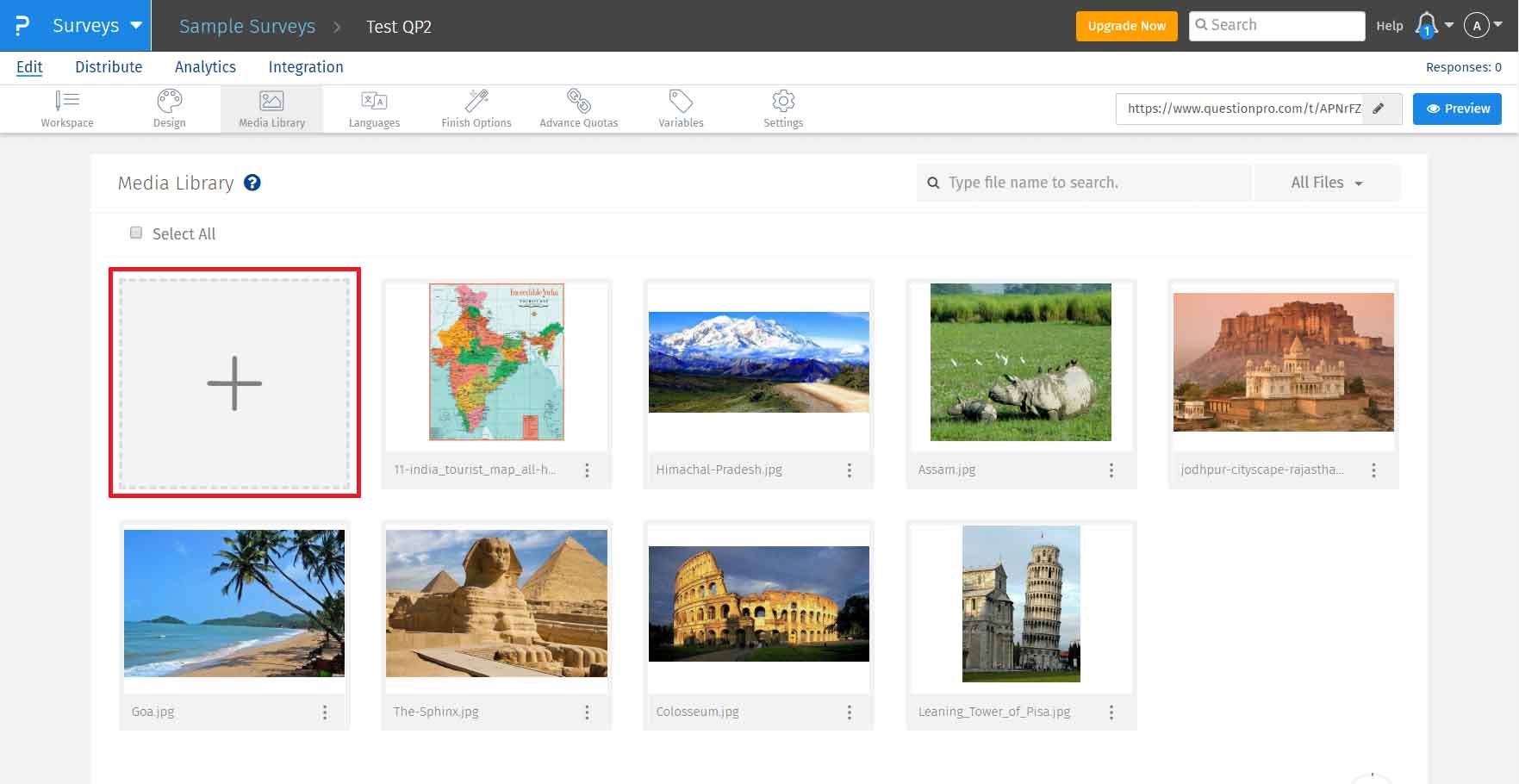Open the Advance Quotas icon

579,101
